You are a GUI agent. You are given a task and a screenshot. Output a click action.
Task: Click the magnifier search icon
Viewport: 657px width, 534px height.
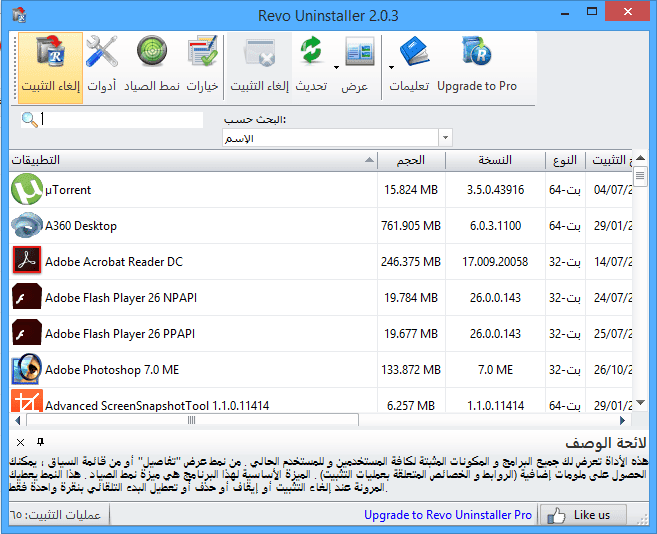point(29,120)
